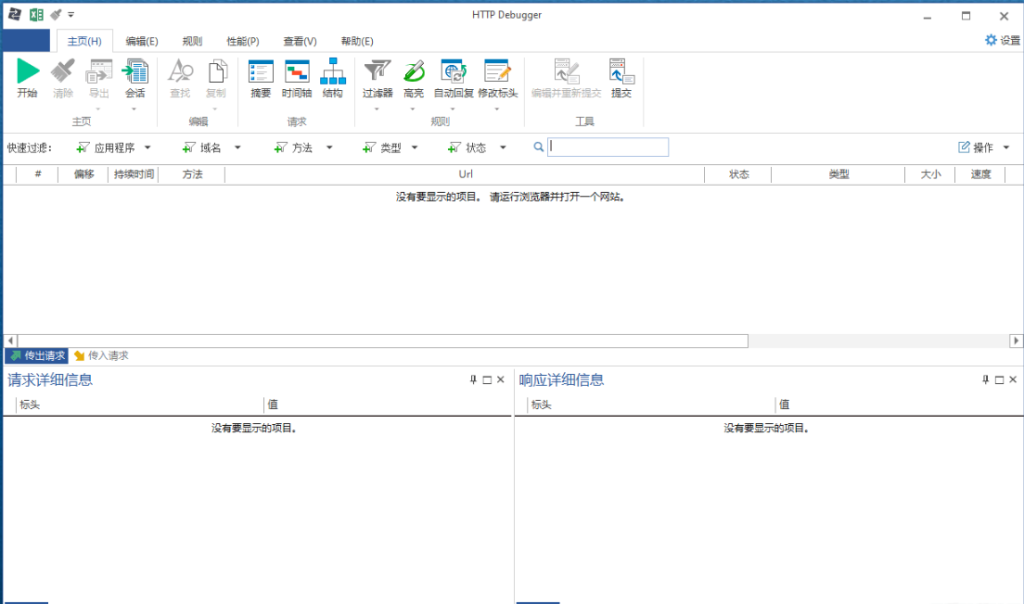Maximize the 响应详细信息 panel
The image size is (1024, 604).
[x=998, y=379]
